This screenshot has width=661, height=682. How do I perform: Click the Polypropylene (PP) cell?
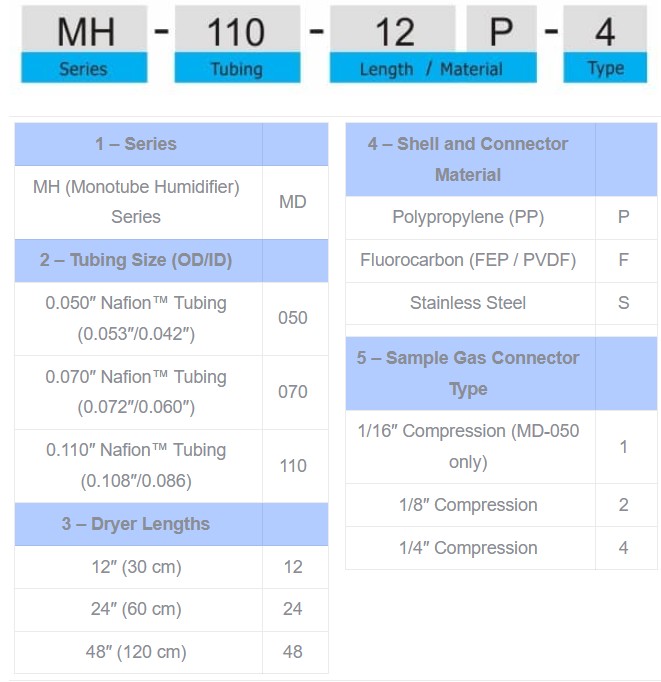[x=468, y=217]
